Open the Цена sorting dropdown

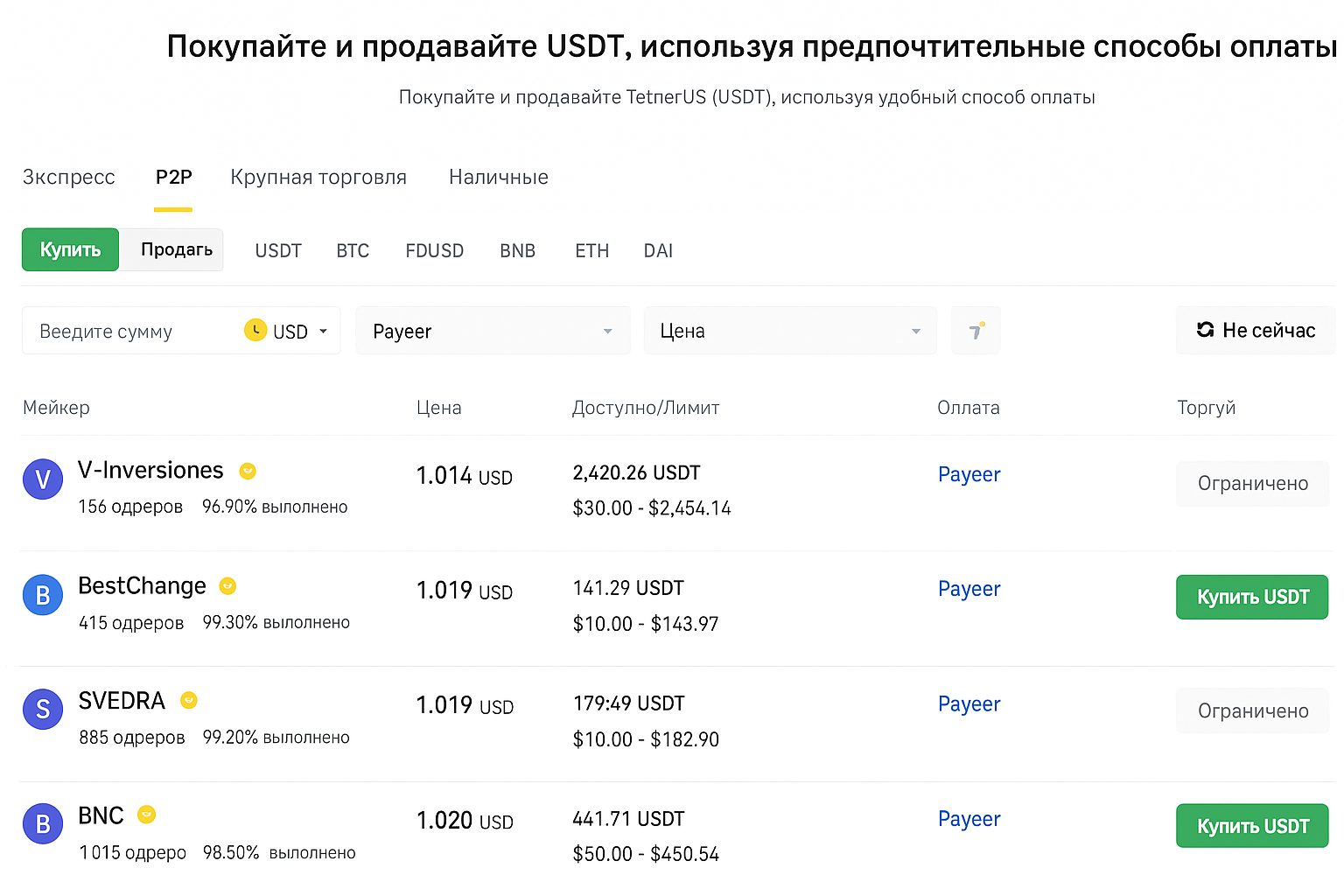789,332
